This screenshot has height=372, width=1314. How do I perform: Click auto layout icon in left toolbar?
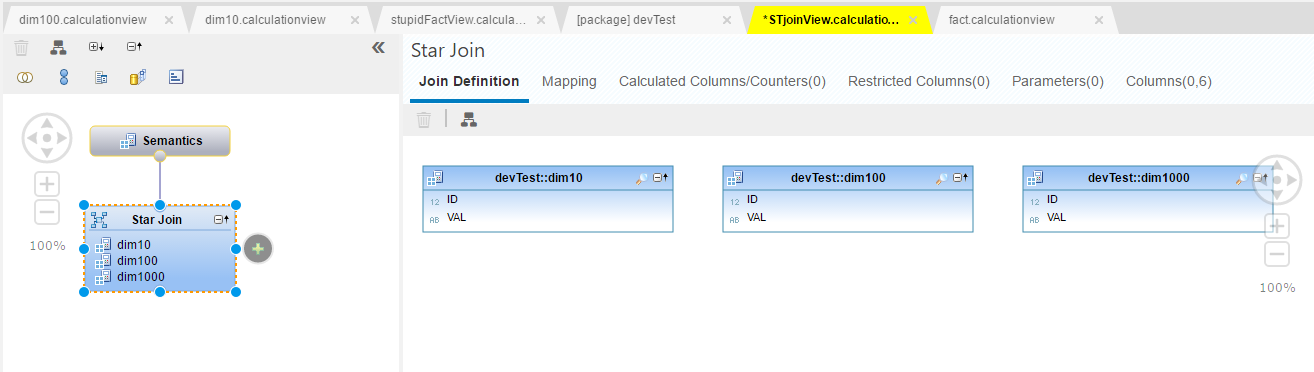tap(58, 47)
